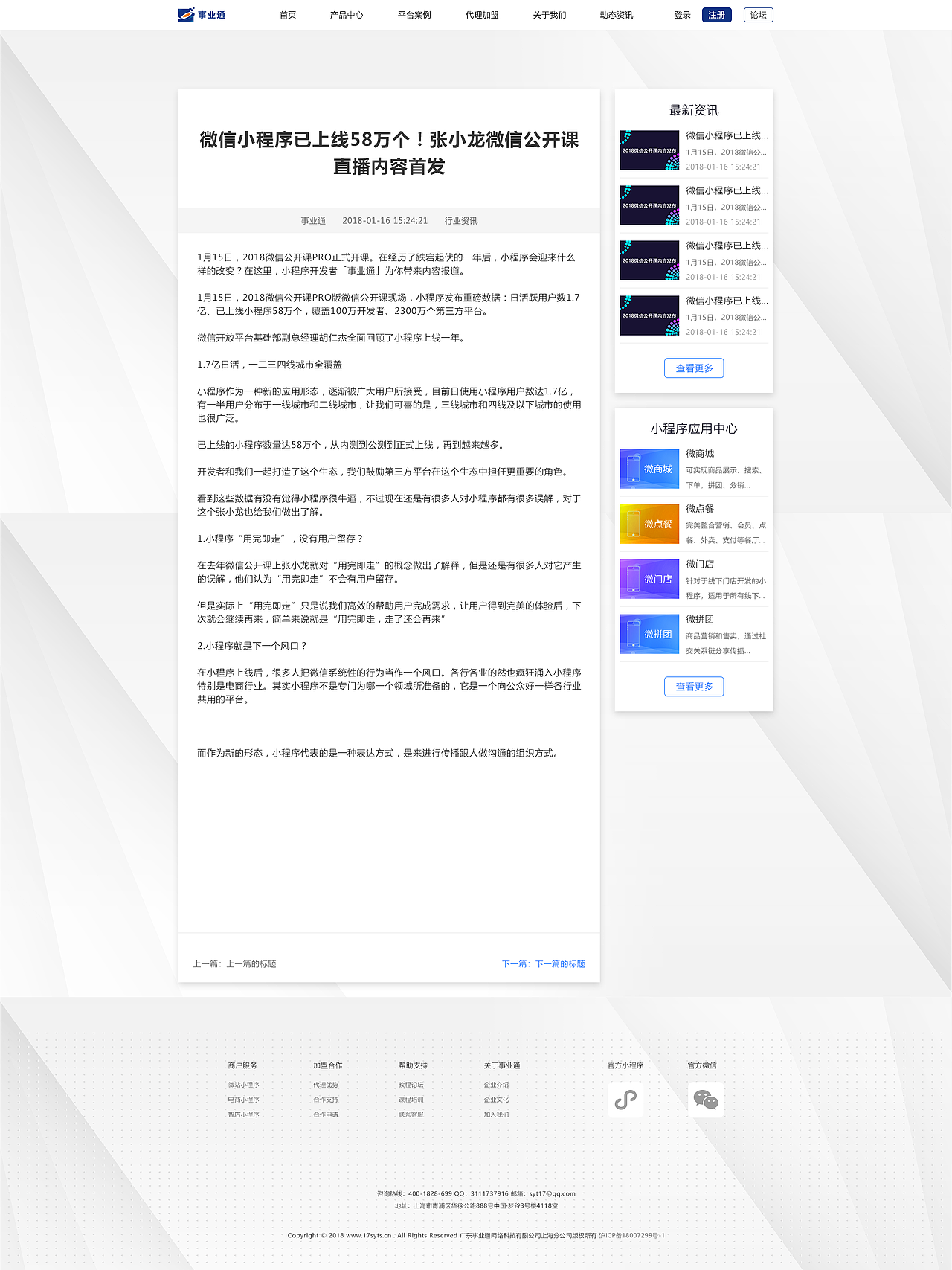This screenshot has height=1270, width=952.
Task: Open 合作支持 footer link
Action: 326,1100
